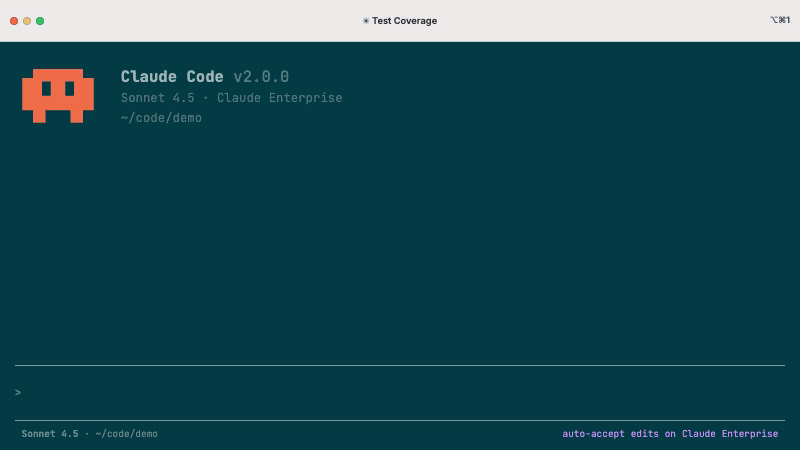Screen dimensions: 800x450
Task: Minimize the window using the yellow button
Action: (x=27, y=21)
